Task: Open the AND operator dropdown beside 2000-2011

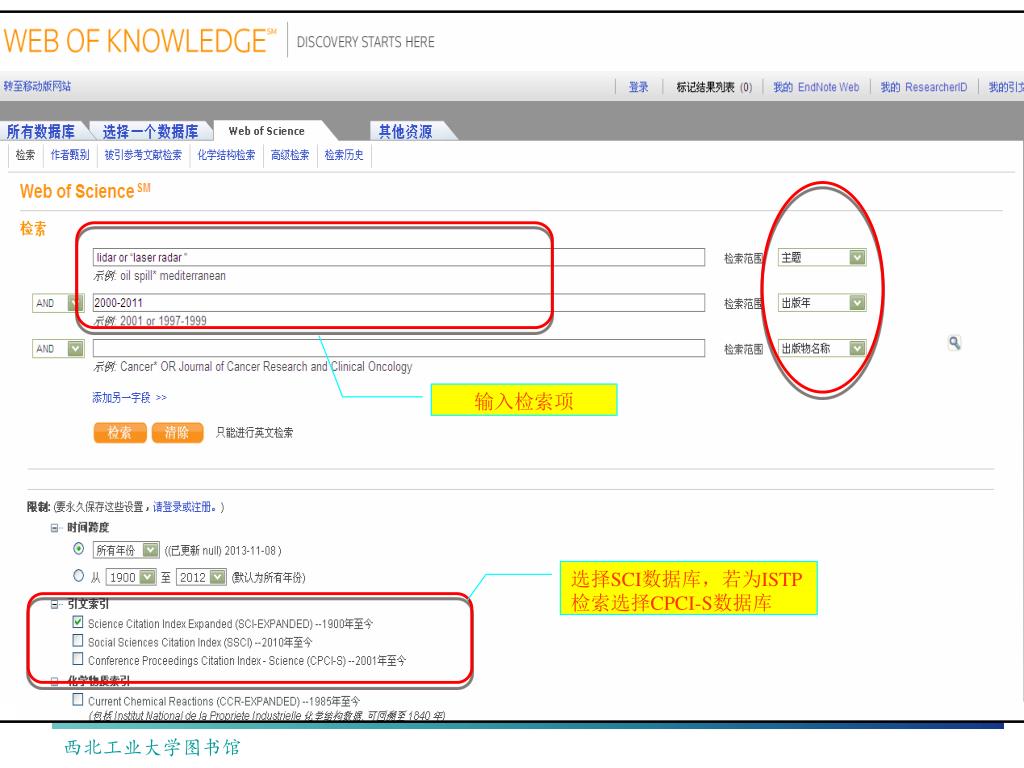Action: [57, 303]
